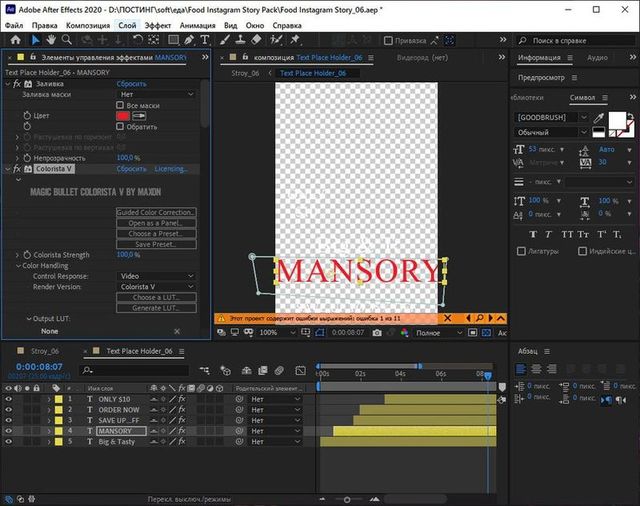
Task: Switch to the Stroy_06 timeline tab
Action: 45,351
